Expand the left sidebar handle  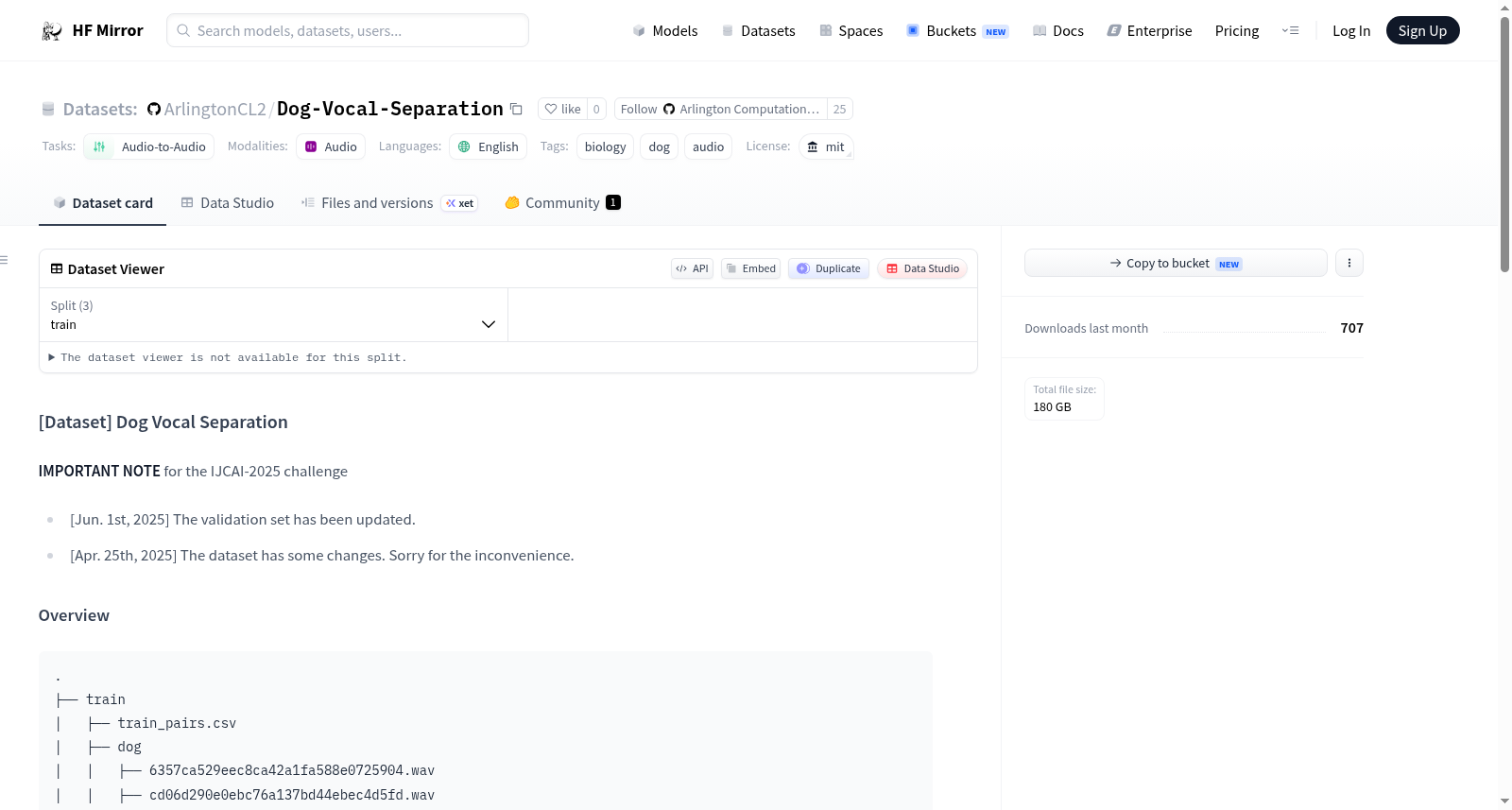4,260
